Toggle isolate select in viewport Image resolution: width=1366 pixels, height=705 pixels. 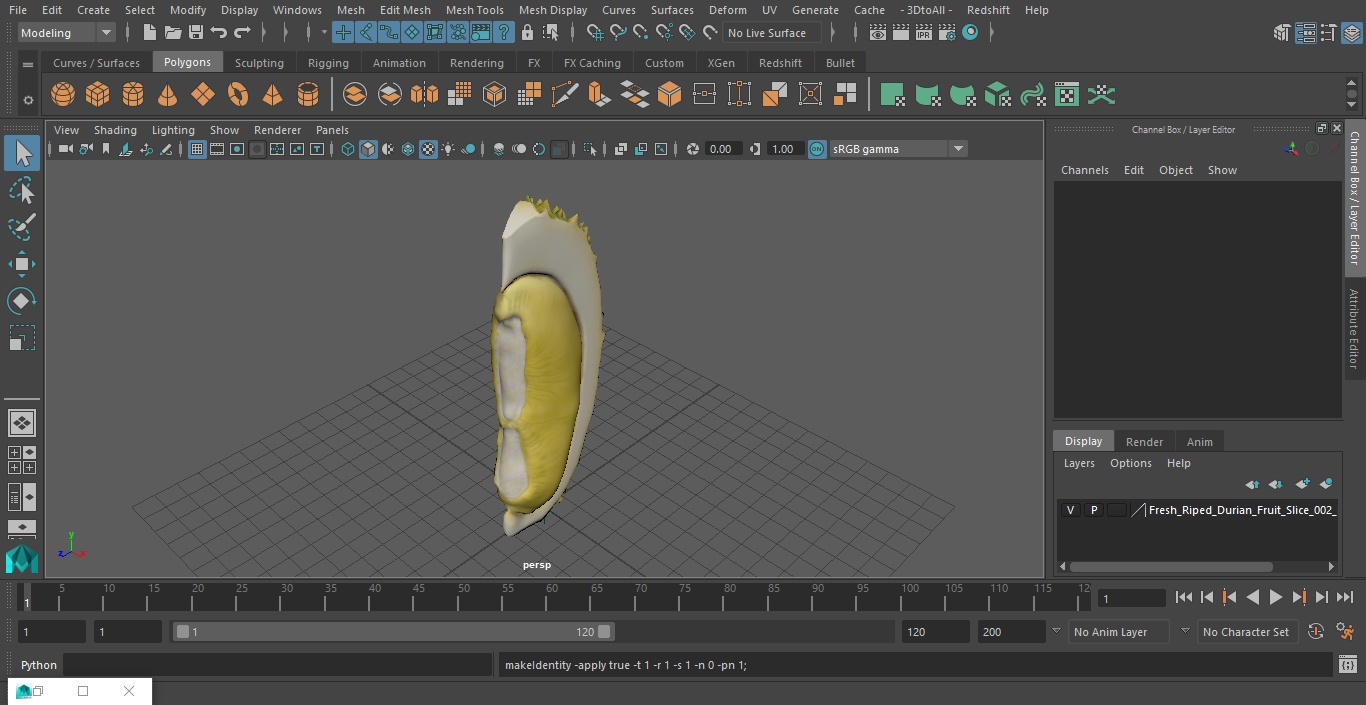590,149
